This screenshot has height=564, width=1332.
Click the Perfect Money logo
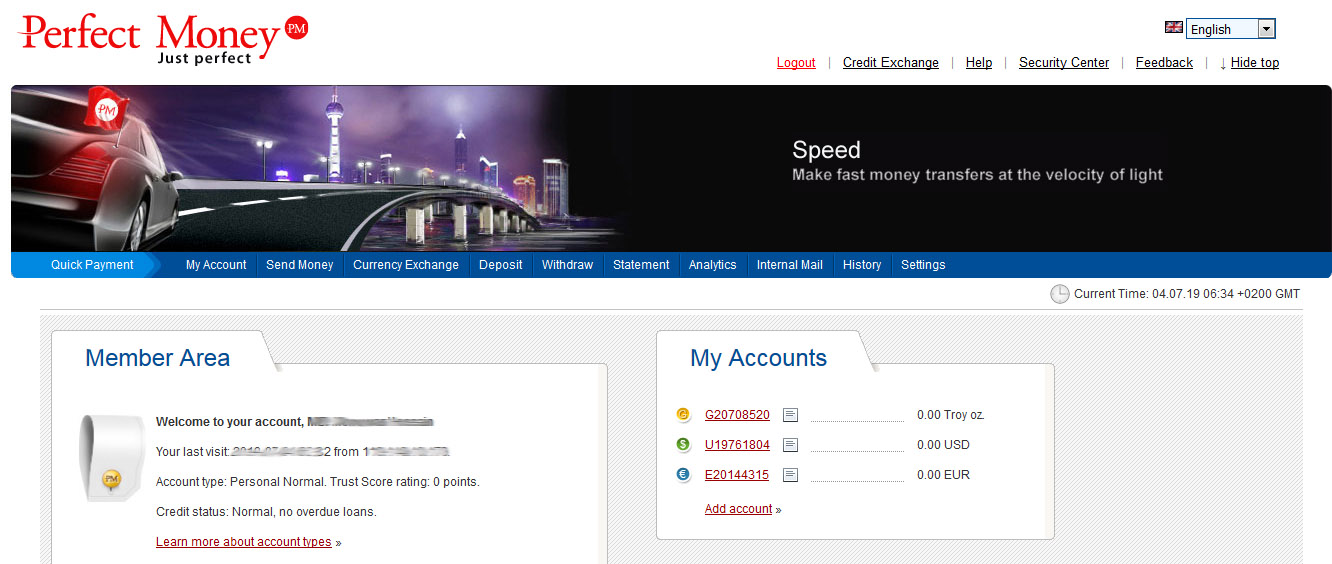pos(164,39)
